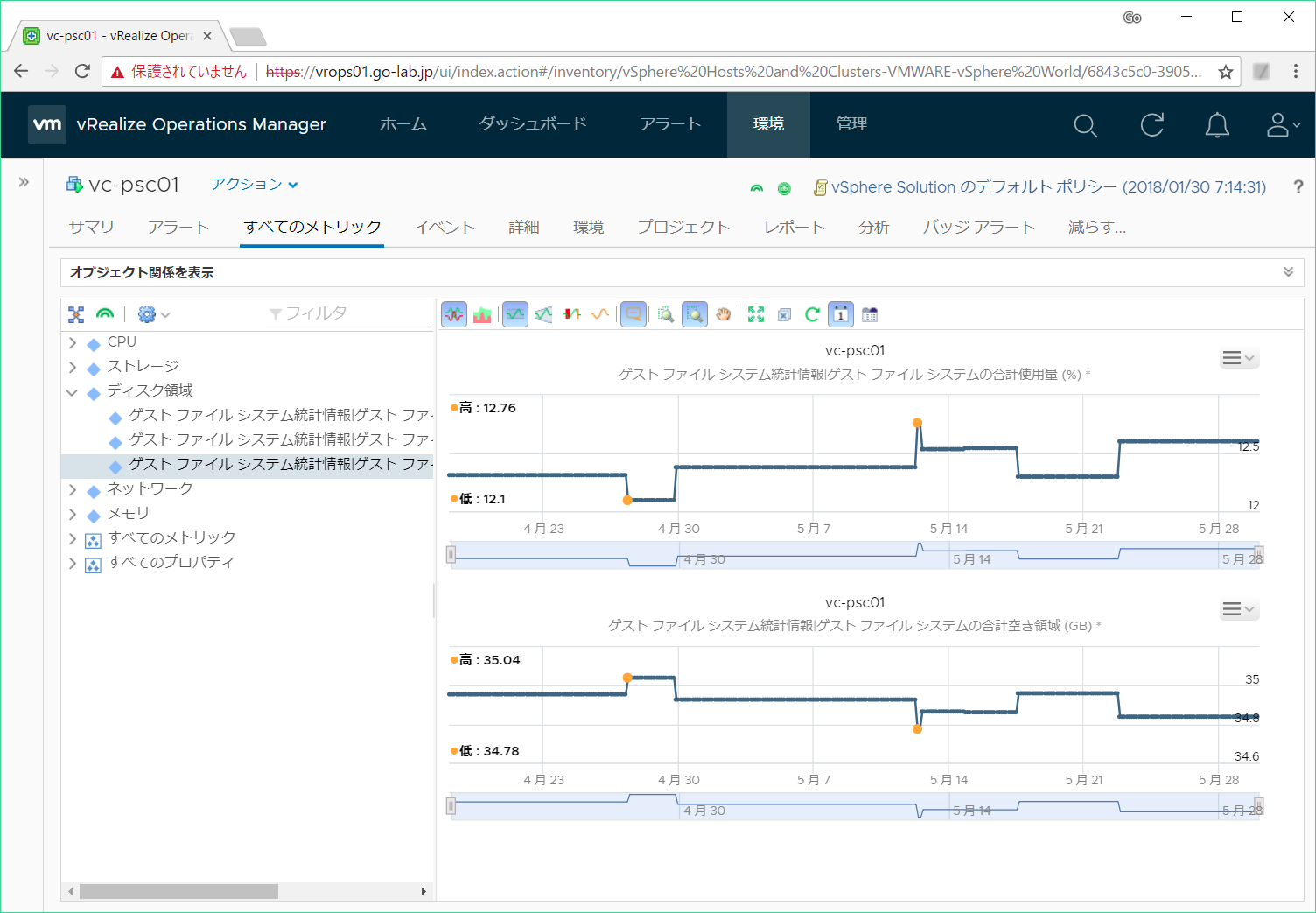
Task: Expand the メモリ group
Action: click(x=73, y=514)
